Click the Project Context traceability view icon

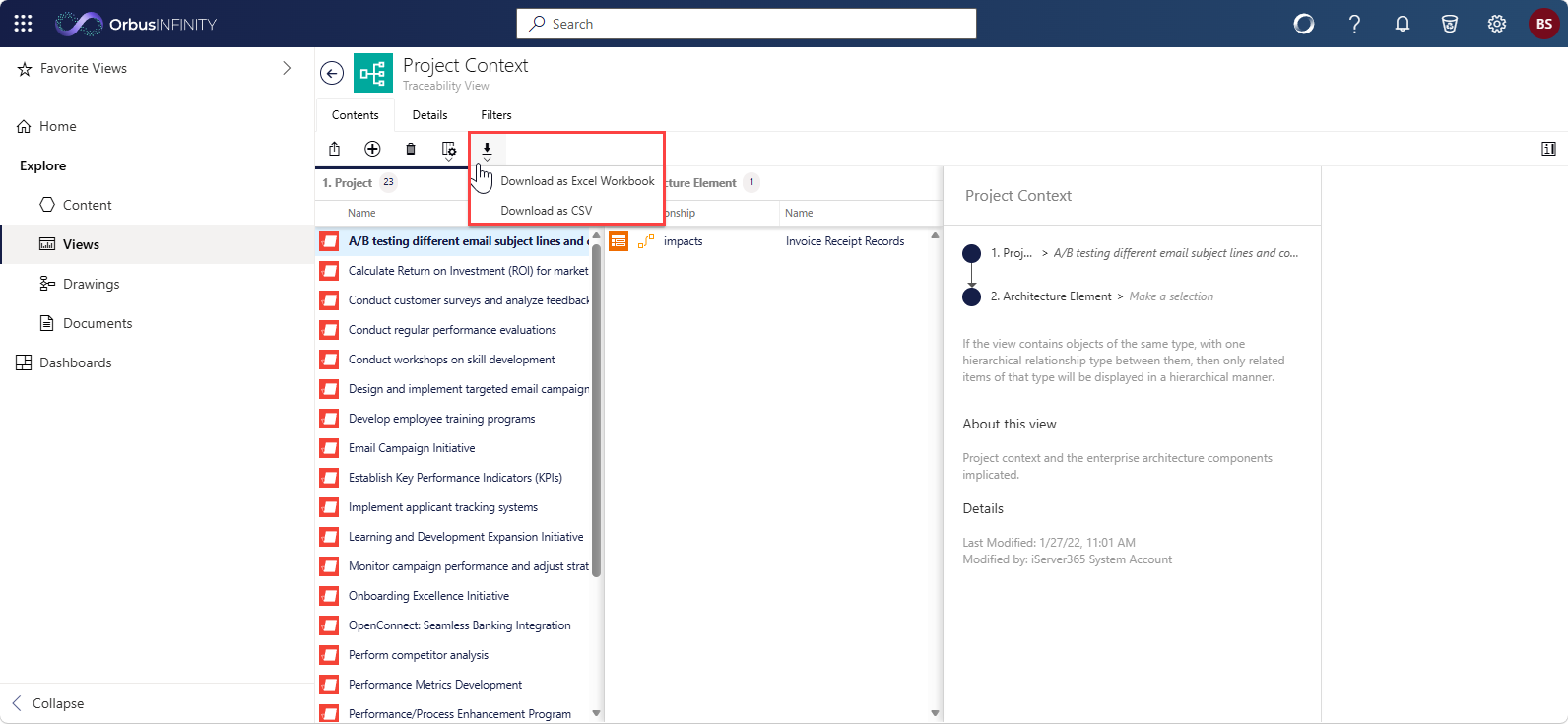click(373, 73)
